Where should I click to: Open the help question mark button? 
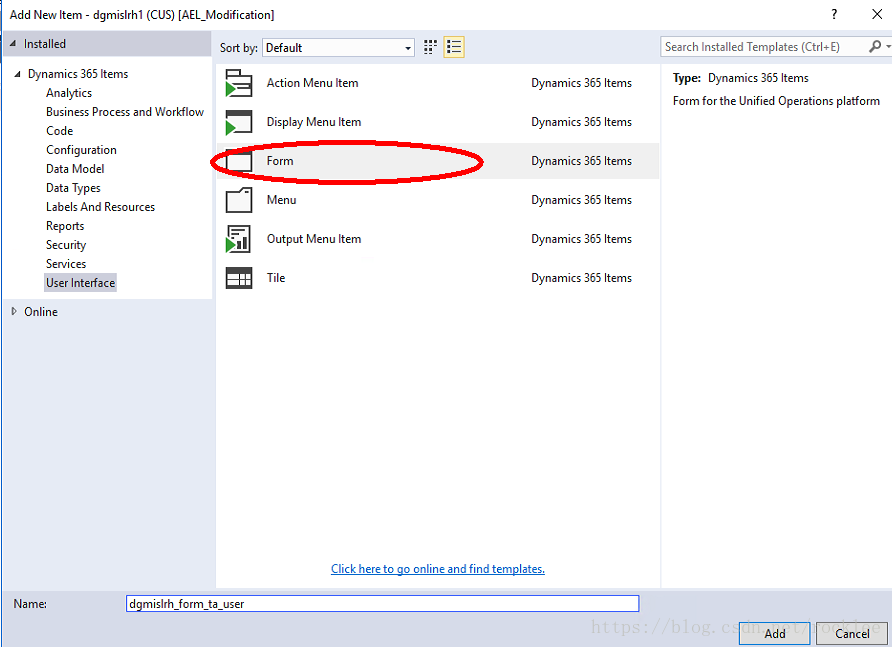click(x=834, y=14)
